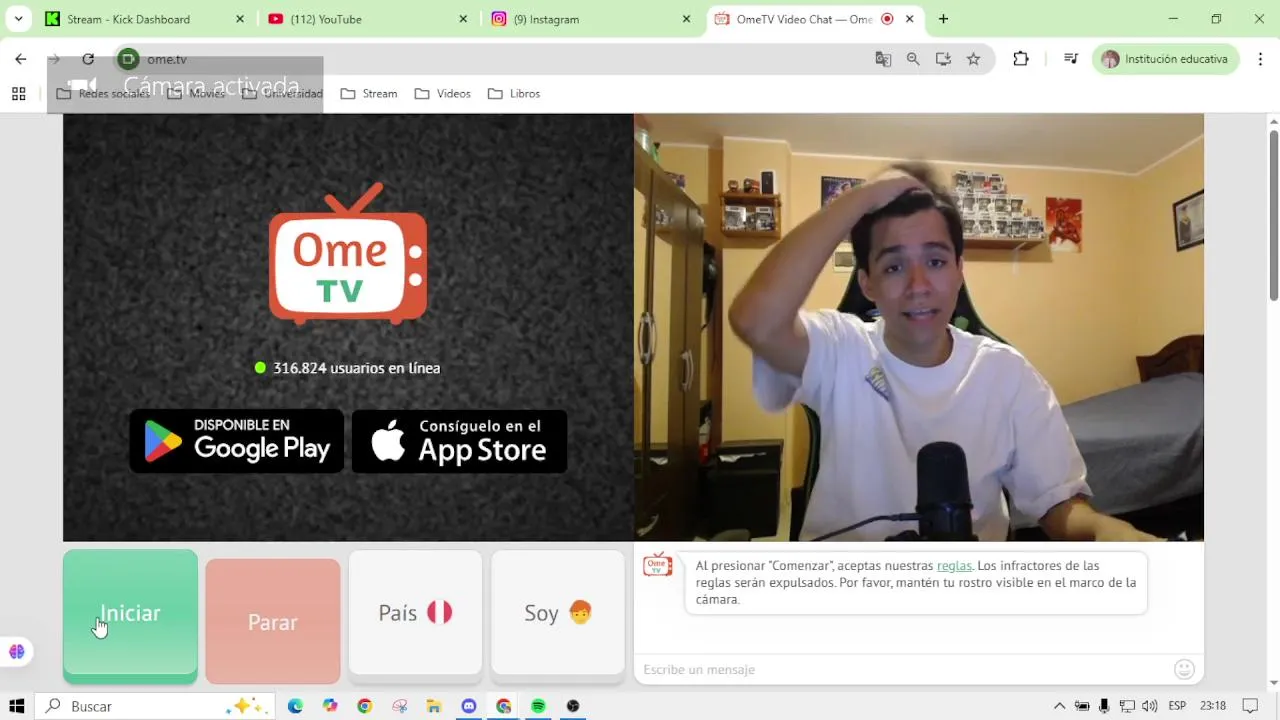Open the Videos bookmarks folder
Screen dimensions: 1280x720
pos(442,94)
